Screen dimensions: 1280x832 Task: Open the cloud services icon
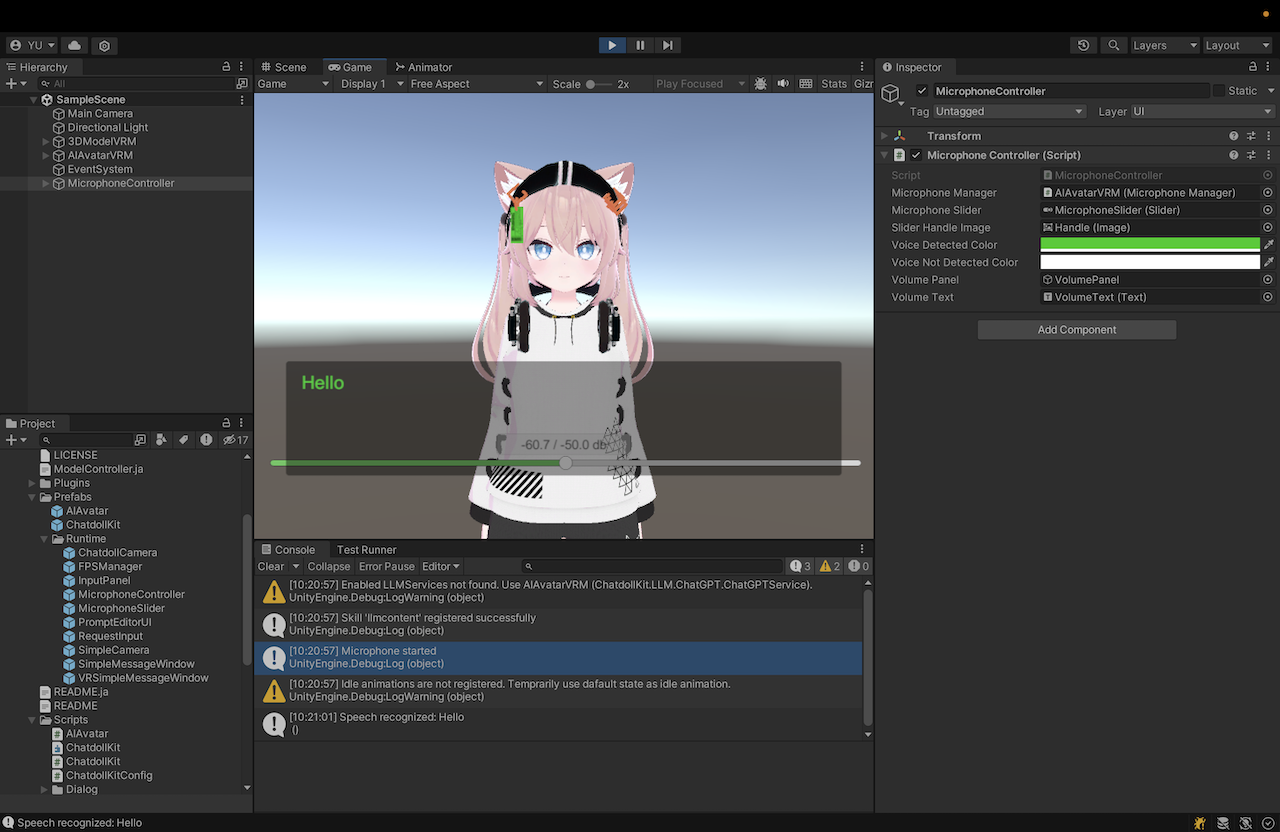(75, 45)
